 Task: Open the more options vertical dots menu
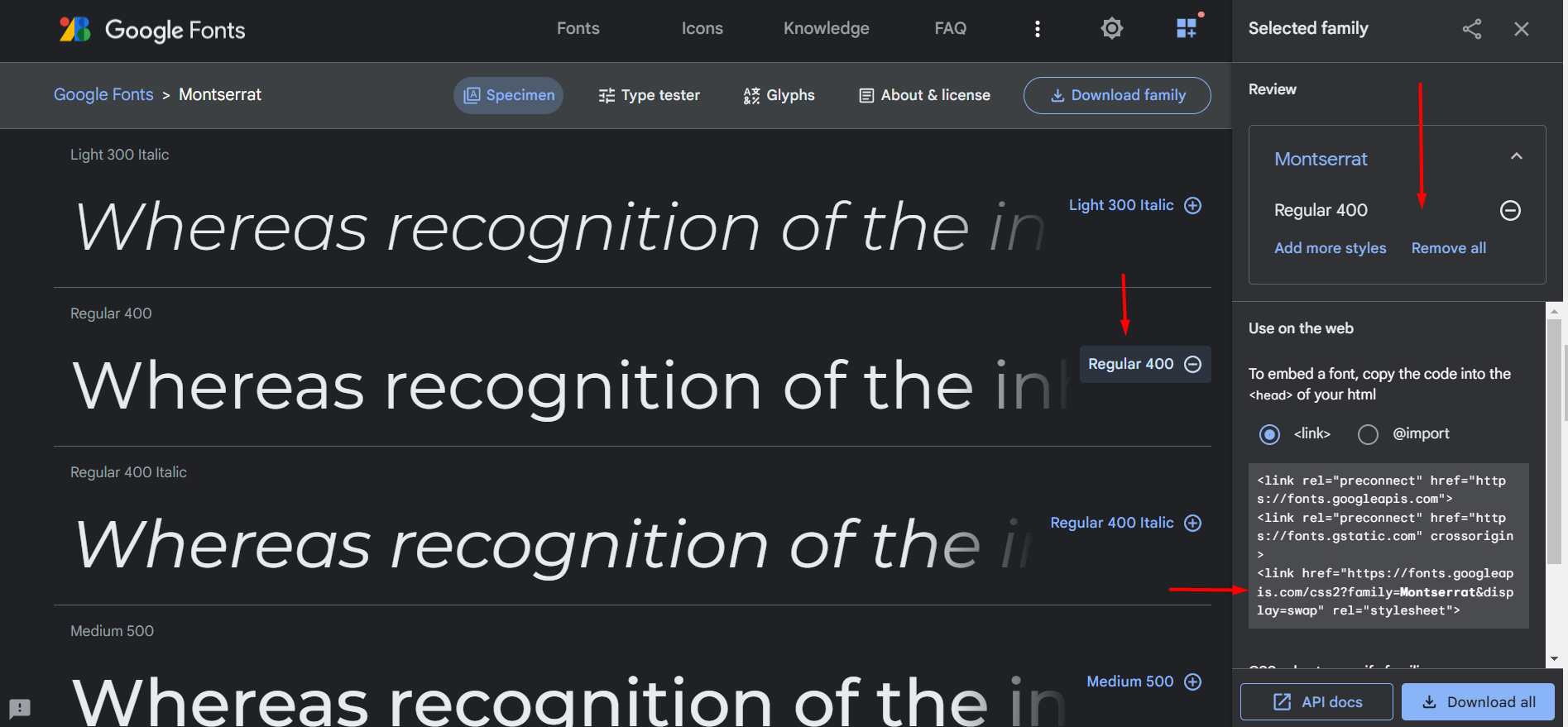point(1038,29)
